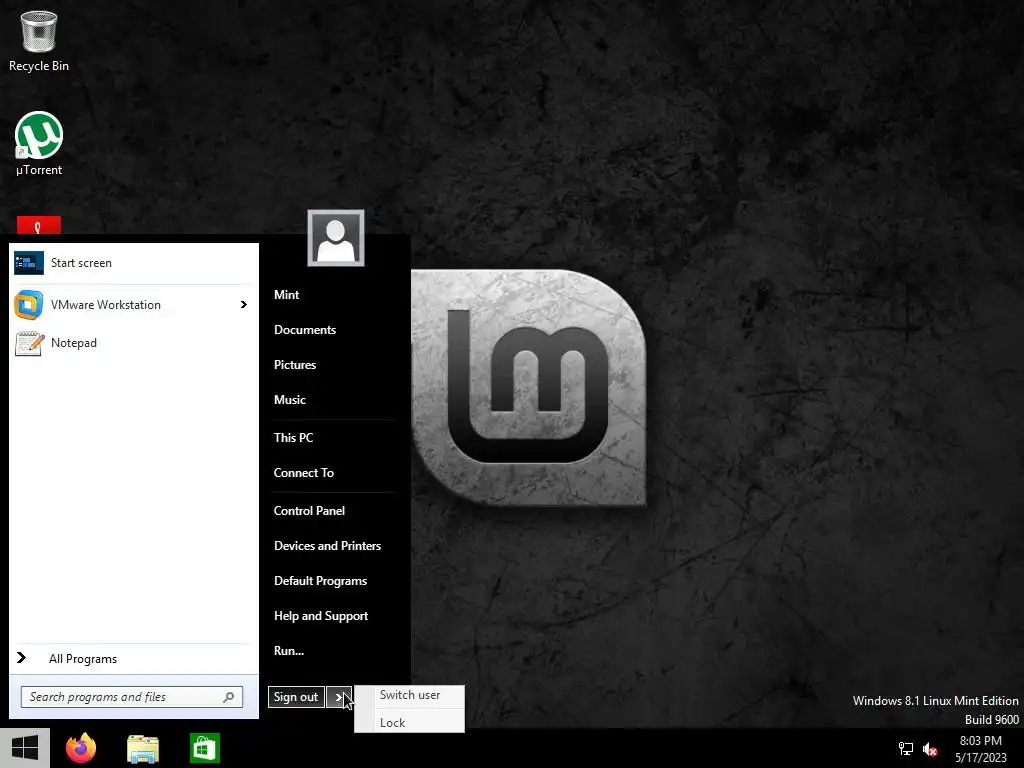Open Devices and Printers
This screenshot has width=1024, height=768.
[327, 546]
